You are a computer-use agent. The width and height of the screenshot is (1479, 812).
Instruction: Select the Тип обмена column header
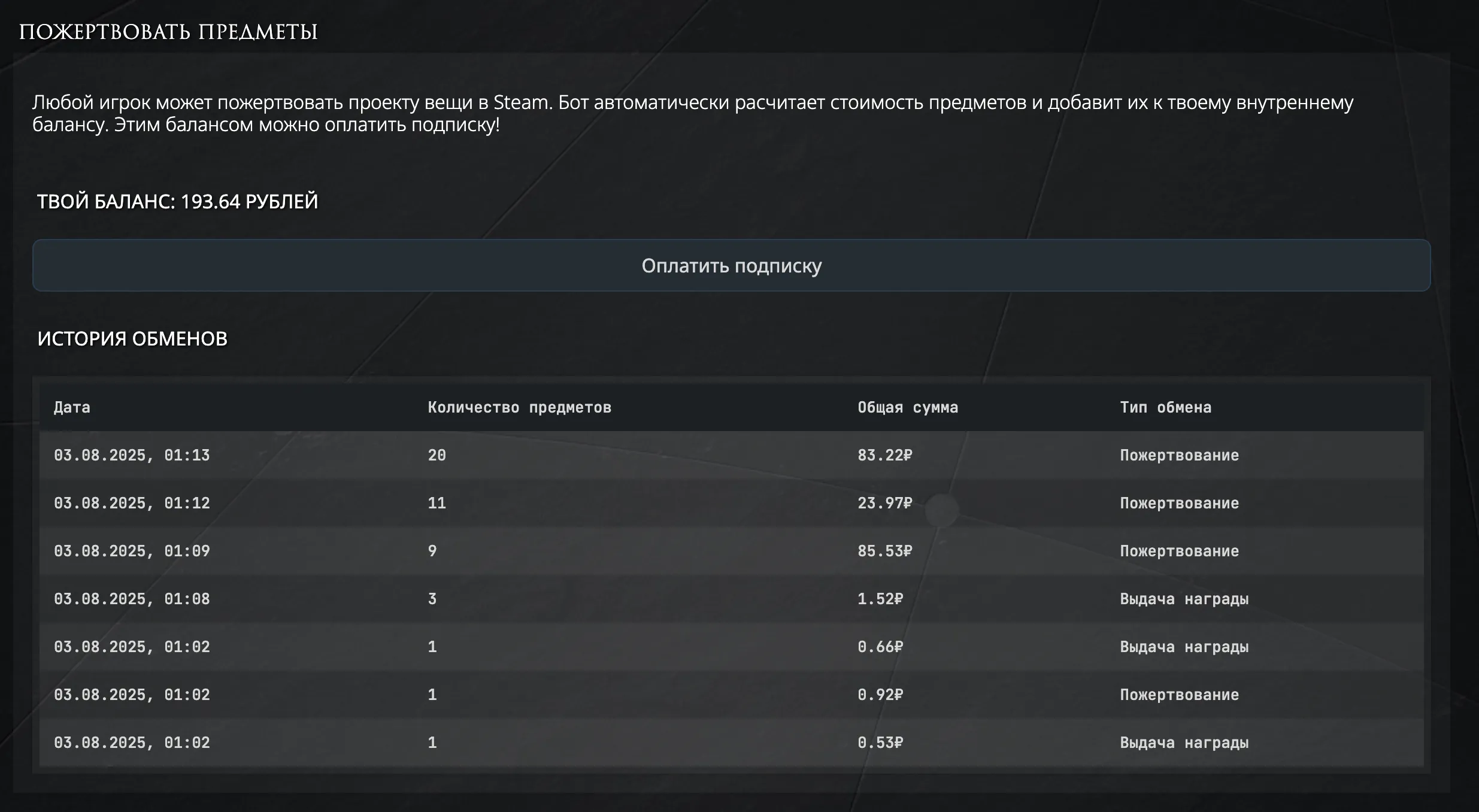1165,408
